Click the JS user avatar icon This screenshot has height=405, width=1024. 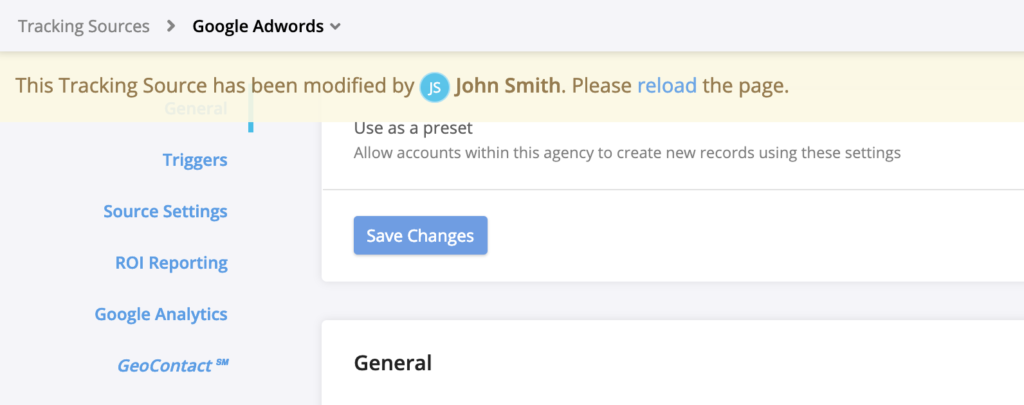click(434, 87)
